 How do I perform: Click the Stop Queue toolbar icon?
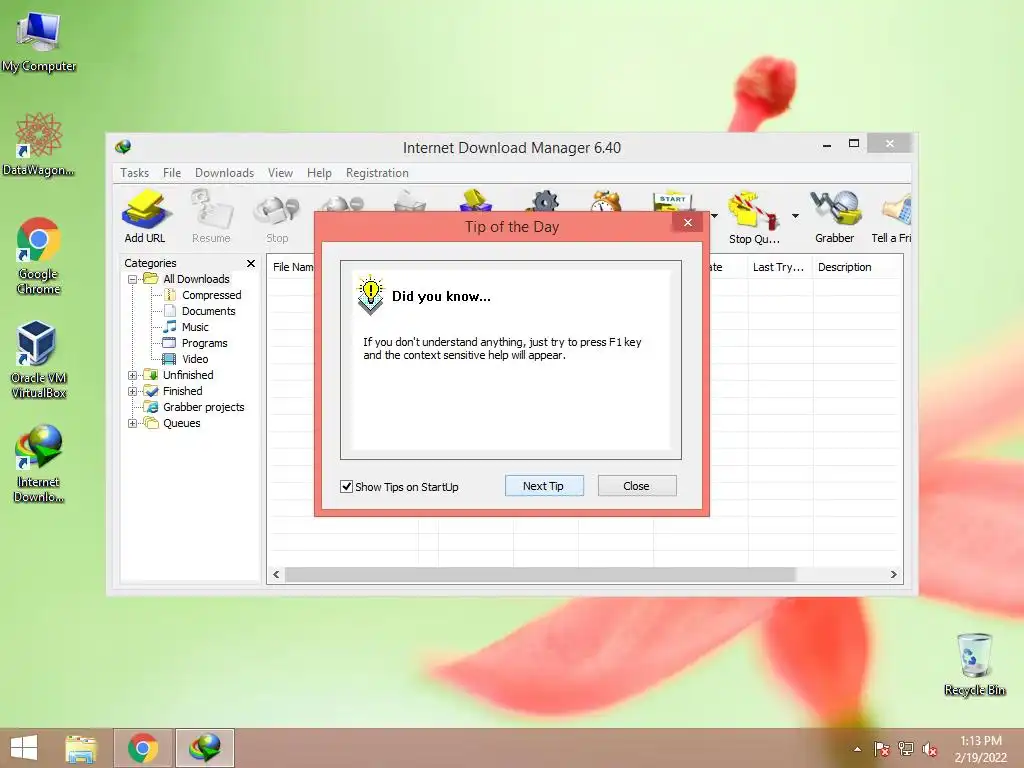[754, 218]
